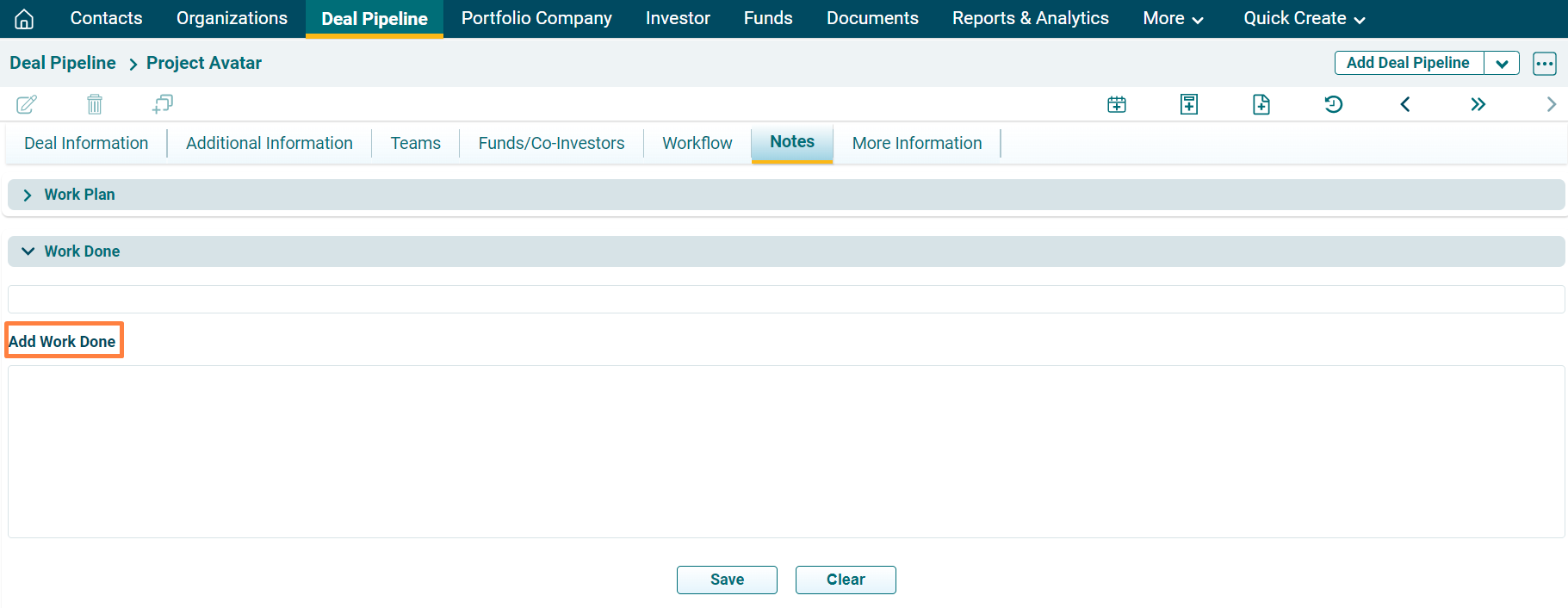Open the history clock icon

(1333, 104)
